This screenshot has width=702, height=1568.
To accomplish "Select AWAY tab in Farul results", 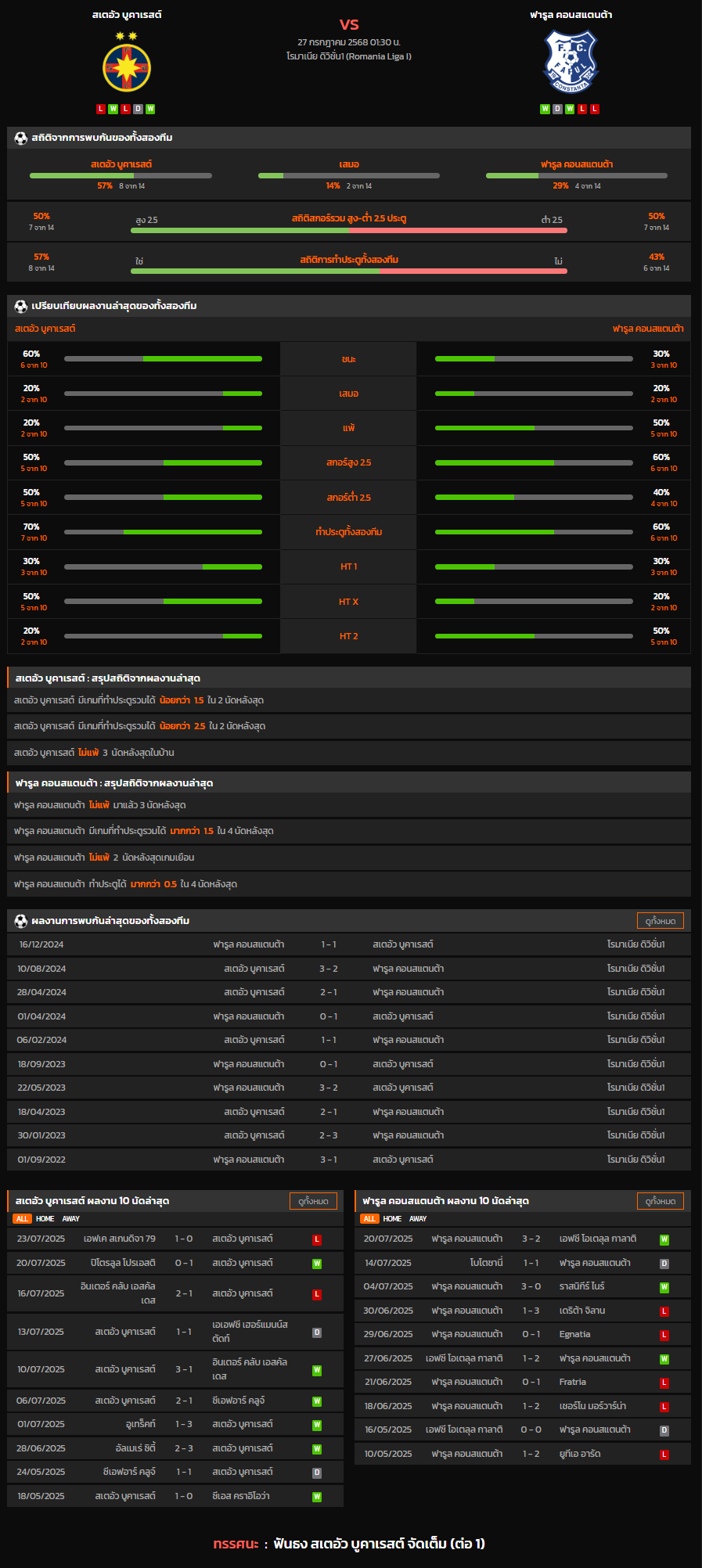I will pyautogui.click(x=418, y=1219).
